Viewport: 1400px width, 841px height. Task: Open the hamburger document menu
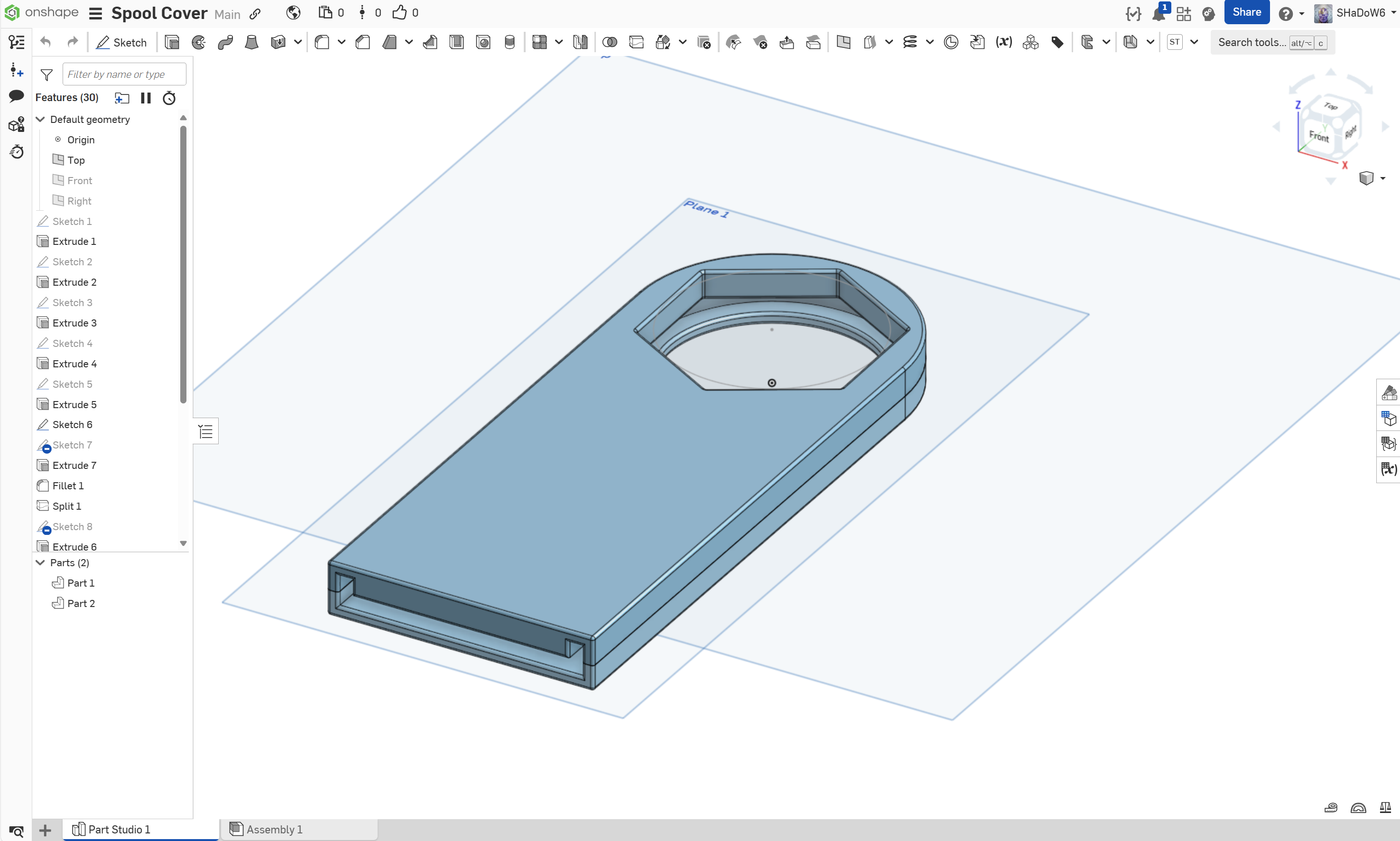(x=96, y=13)
